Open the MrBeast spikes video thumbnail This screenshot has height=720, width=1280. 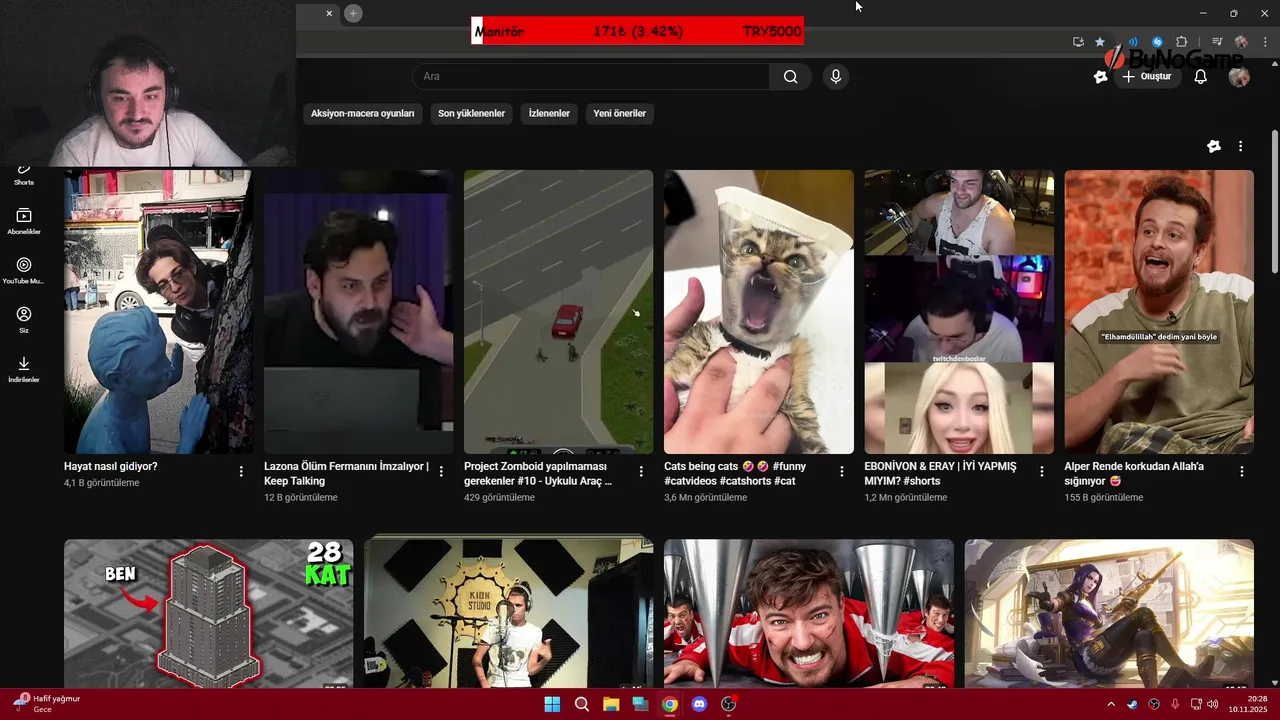[809, 614]
